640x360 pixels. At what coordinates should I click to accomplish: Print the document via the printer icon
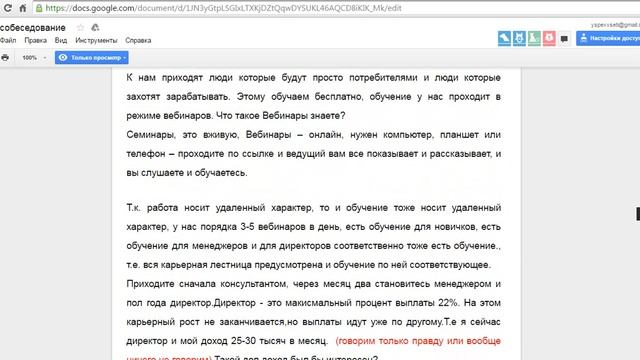pos(5,58)
